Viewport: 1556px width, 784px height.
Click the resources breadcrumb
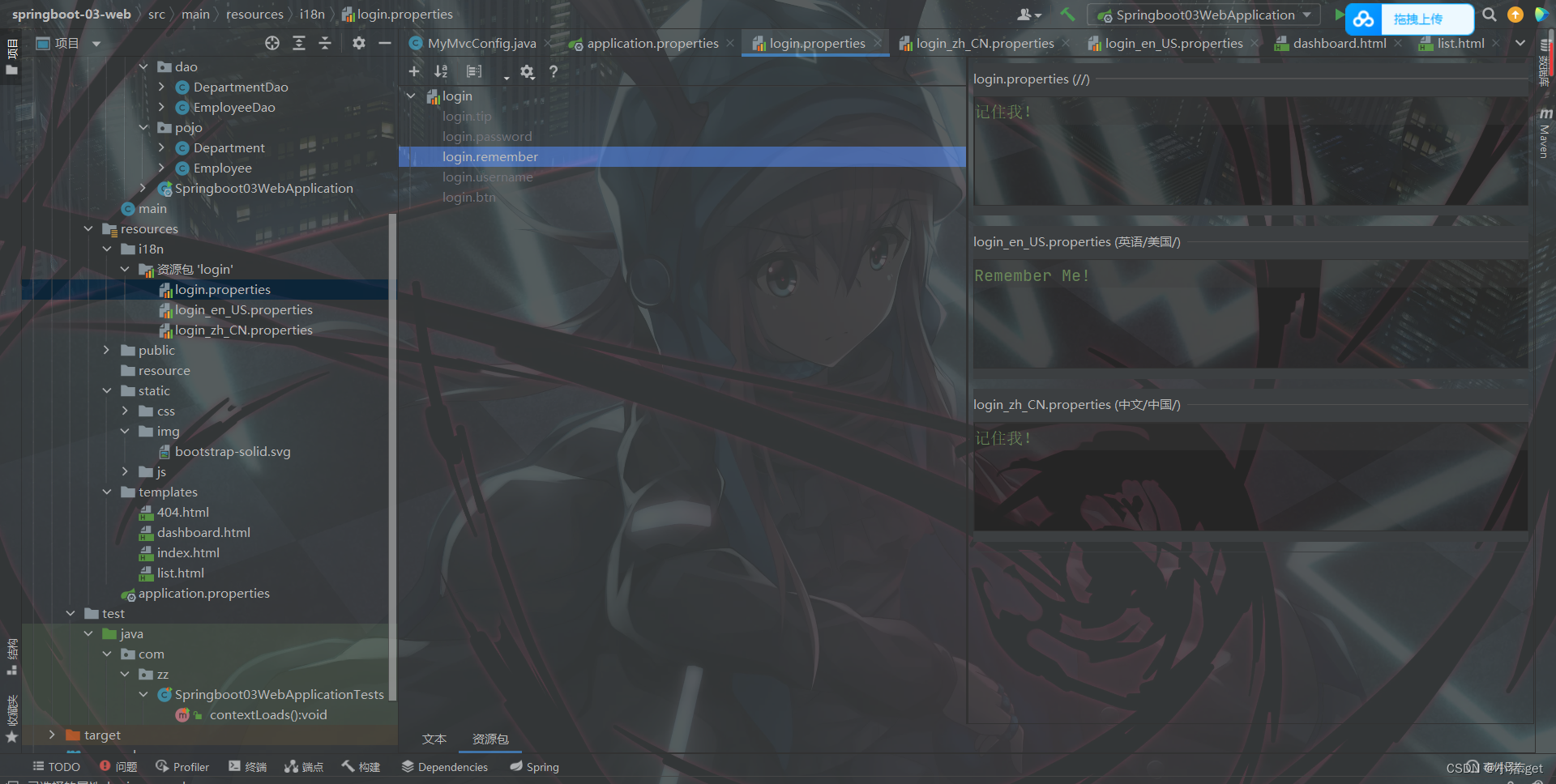pyautogui.click(x=254, y=15)
